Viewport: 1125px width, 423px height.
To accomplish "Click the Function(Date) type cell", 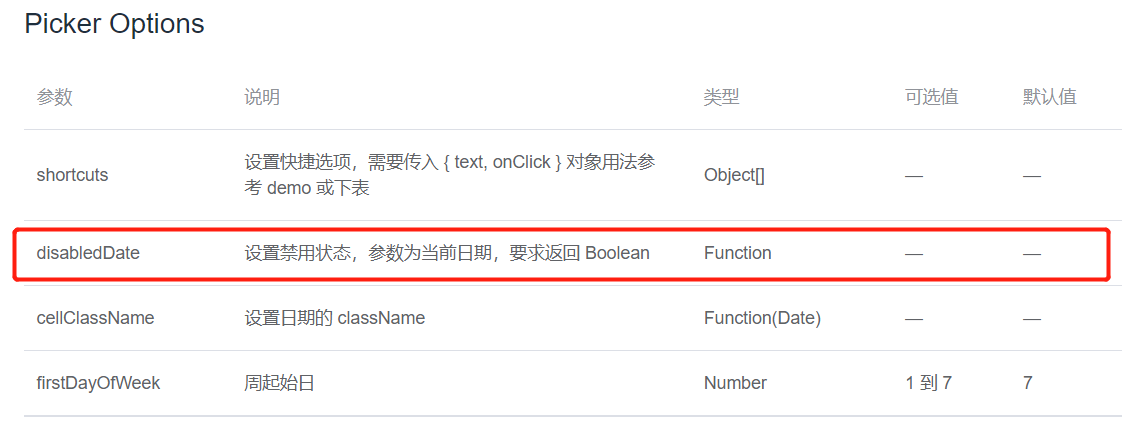I will tap(762, 318).
